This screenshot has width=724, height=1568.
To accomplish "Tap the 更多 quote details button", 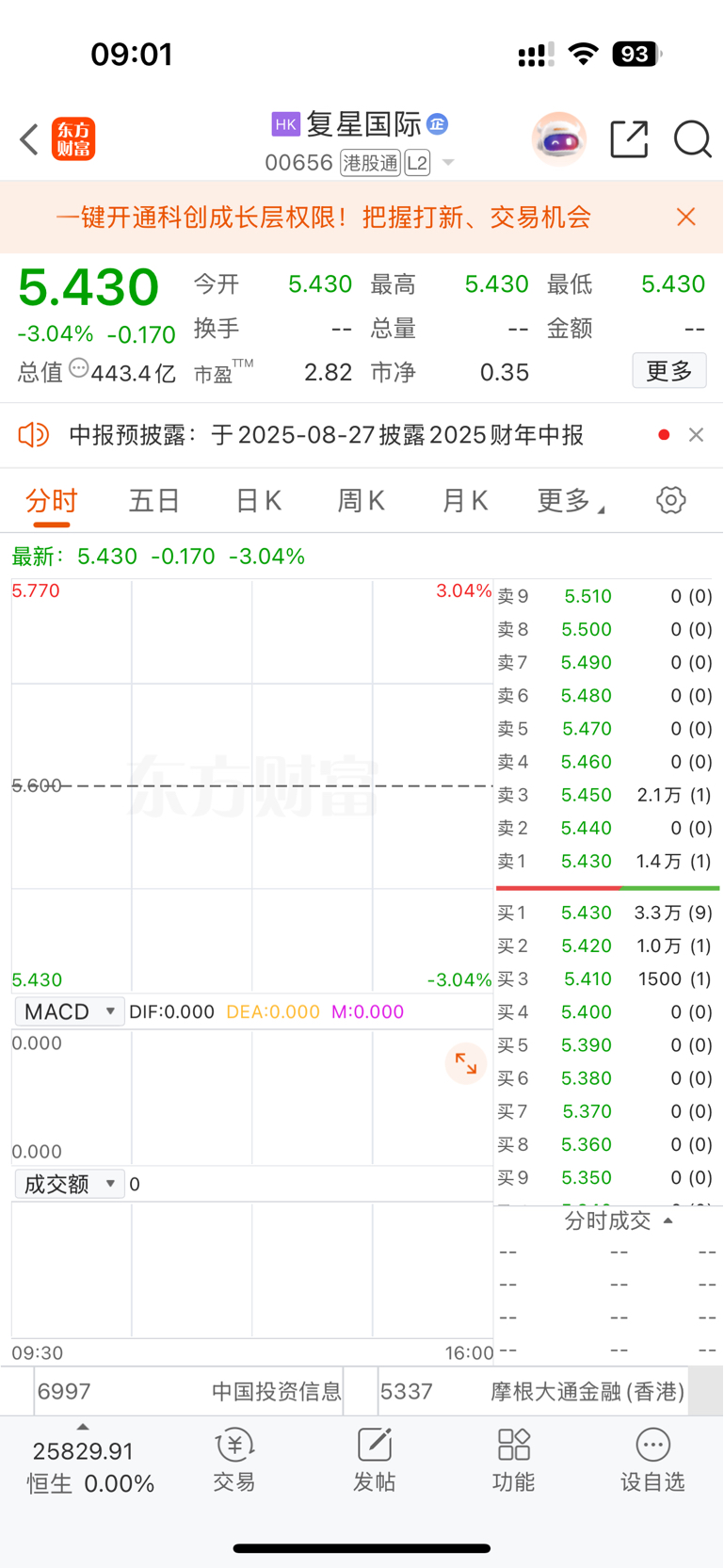I will click(x=669, y=371).
